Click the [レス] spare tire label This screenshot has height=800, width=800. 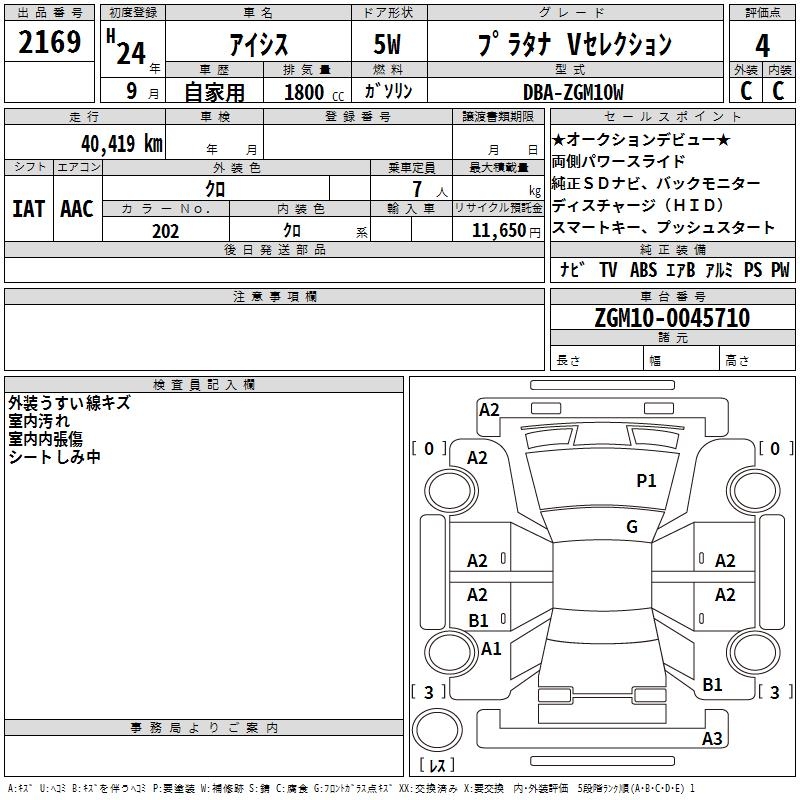437,765
